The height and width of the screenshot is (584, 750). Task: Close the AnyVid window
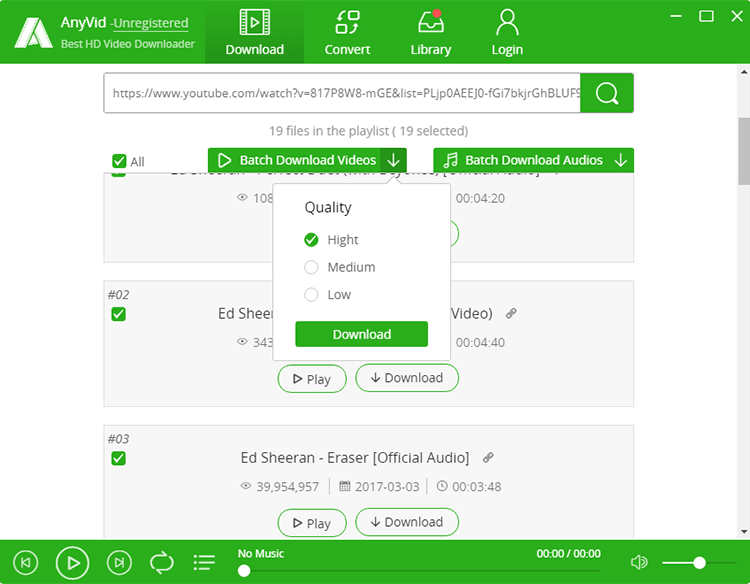pos(737,16)
